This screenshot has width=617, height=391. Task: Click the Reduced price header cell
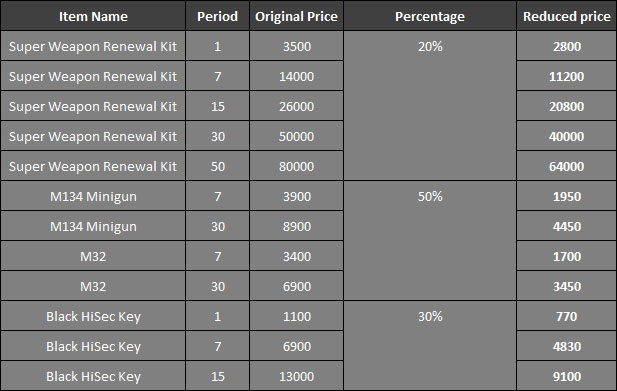click(x=566, y=16)
